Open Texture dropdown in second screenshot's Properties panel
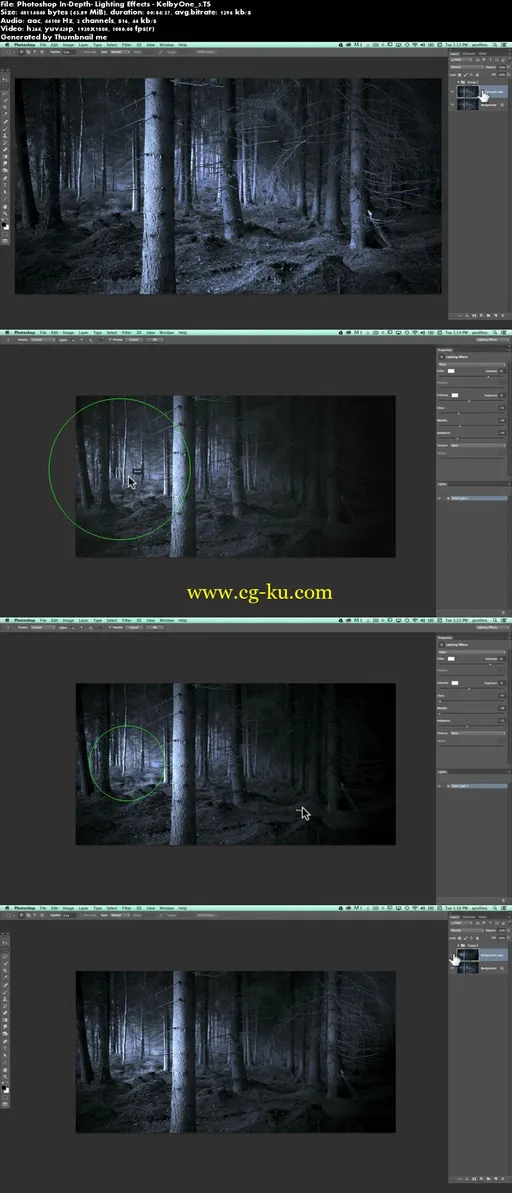 click(x=478, y=446)
